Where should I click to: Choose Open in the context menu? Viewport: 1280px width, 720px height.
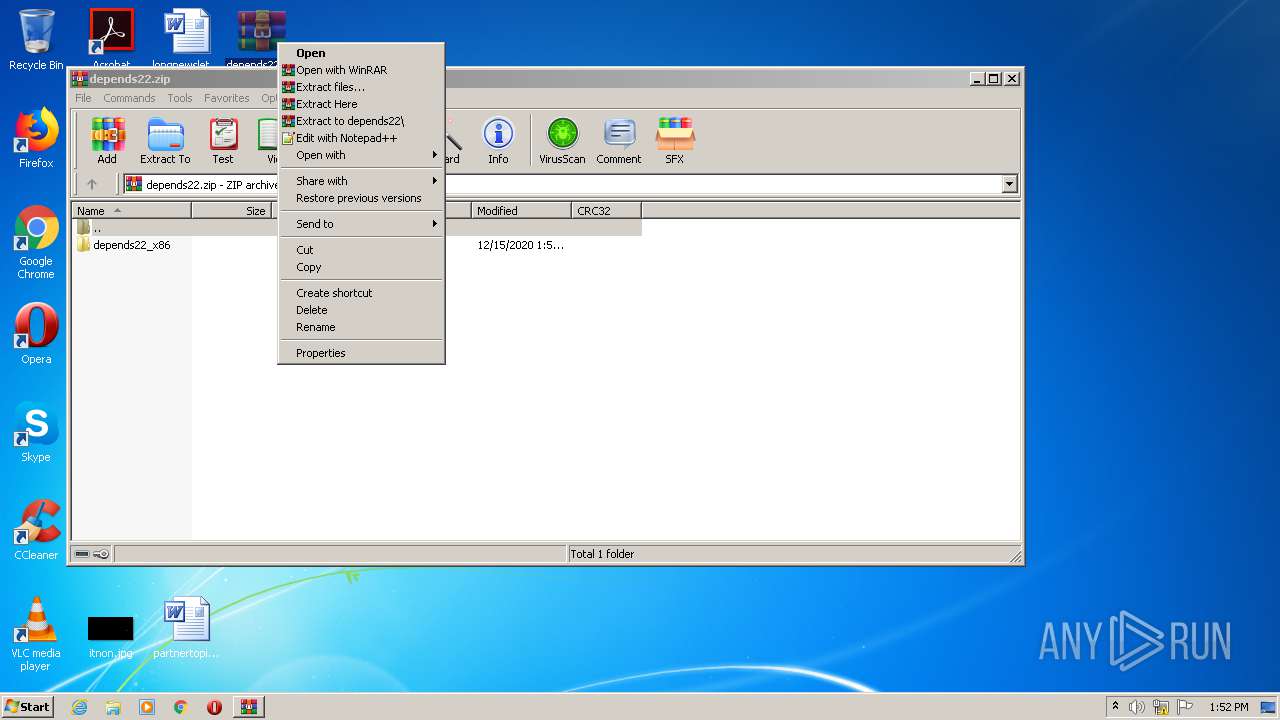click(x=361, y=53)
